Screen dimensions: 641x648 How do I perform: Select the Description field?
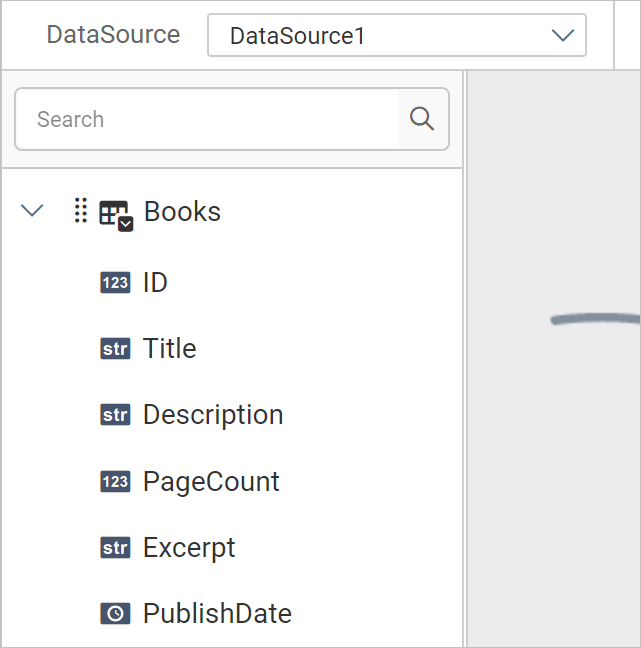click(213, 415)
